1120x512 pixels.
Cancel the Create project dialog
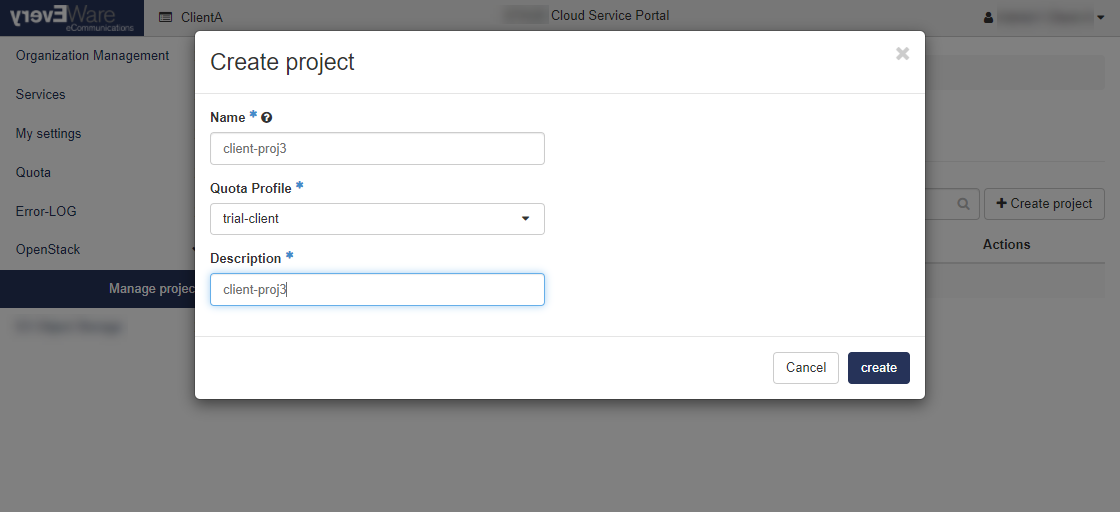tap(806, 368)
